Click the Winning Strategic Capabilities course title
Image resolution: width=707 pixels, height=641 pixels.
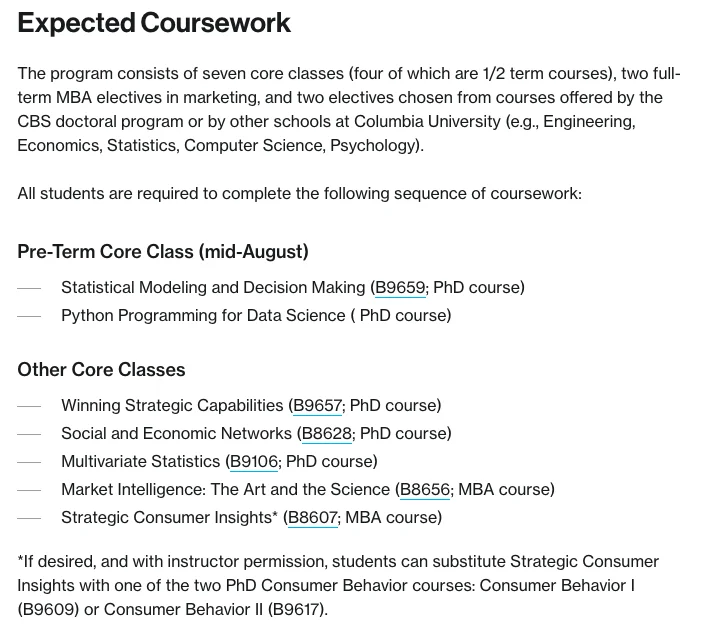(172, 406)
